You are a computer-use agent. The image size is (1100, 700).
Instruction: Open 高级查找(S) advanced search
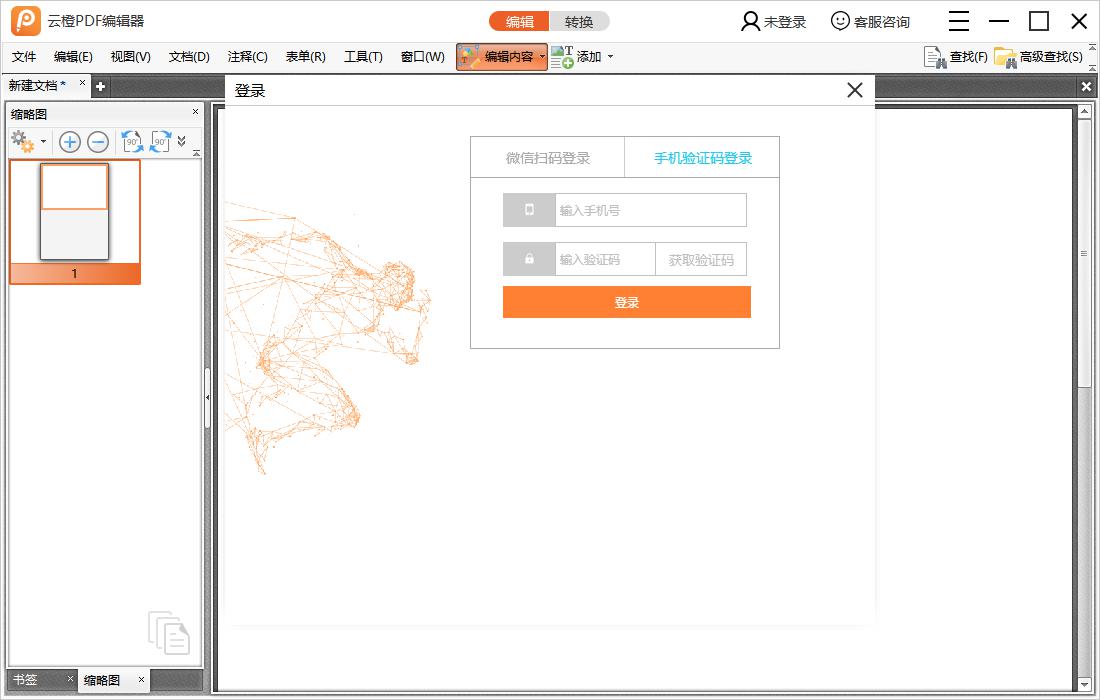point(1038,57)
